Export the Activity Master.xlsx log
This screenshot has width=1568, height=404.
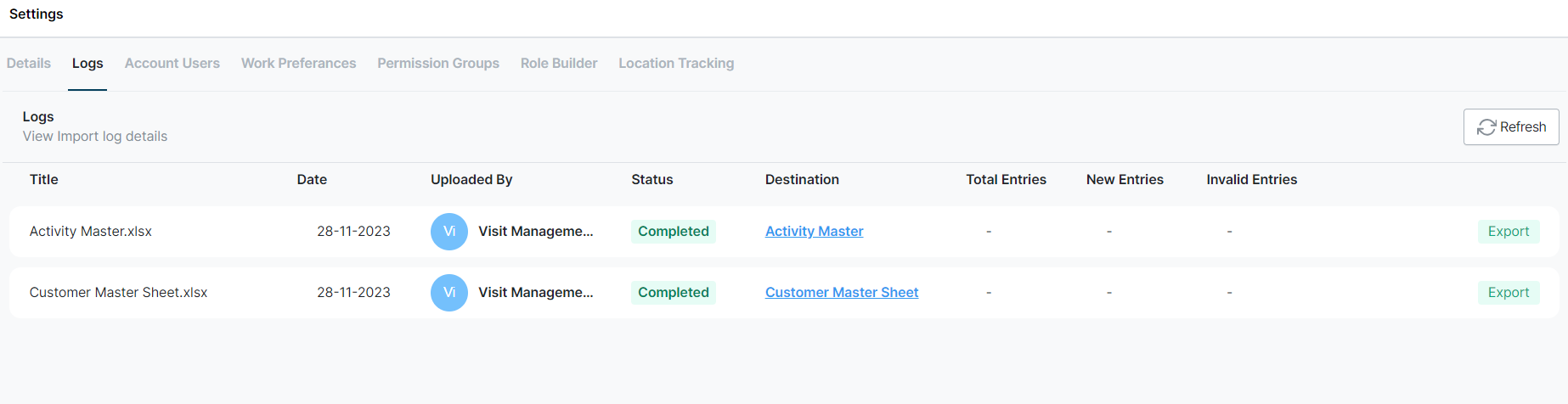1508,232
